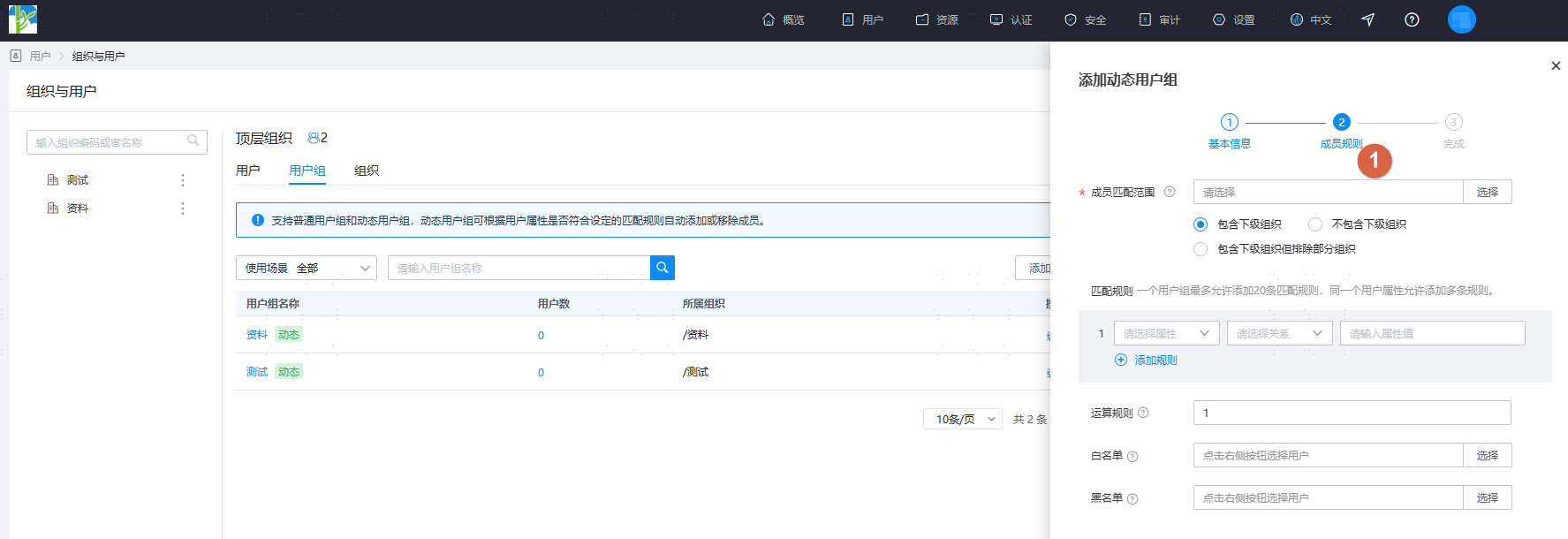The height and width of the screenshot is (539, 1568).
Task: Click the help icon next to 白名单
Action: [x=1132, y=456]
